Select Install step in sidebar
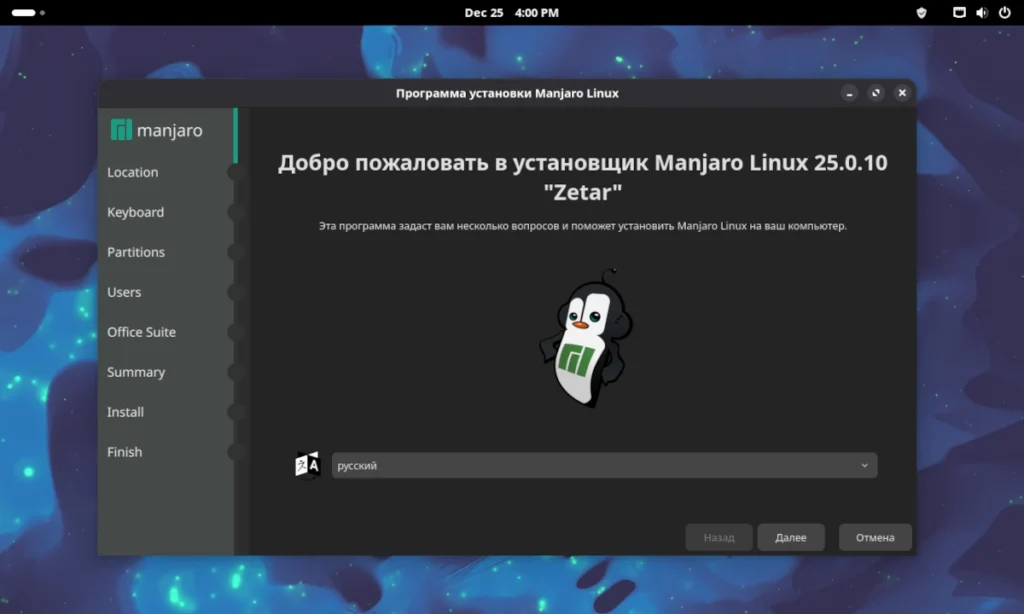The width and height of the screenshot is (1024, 614). point(125,412)
